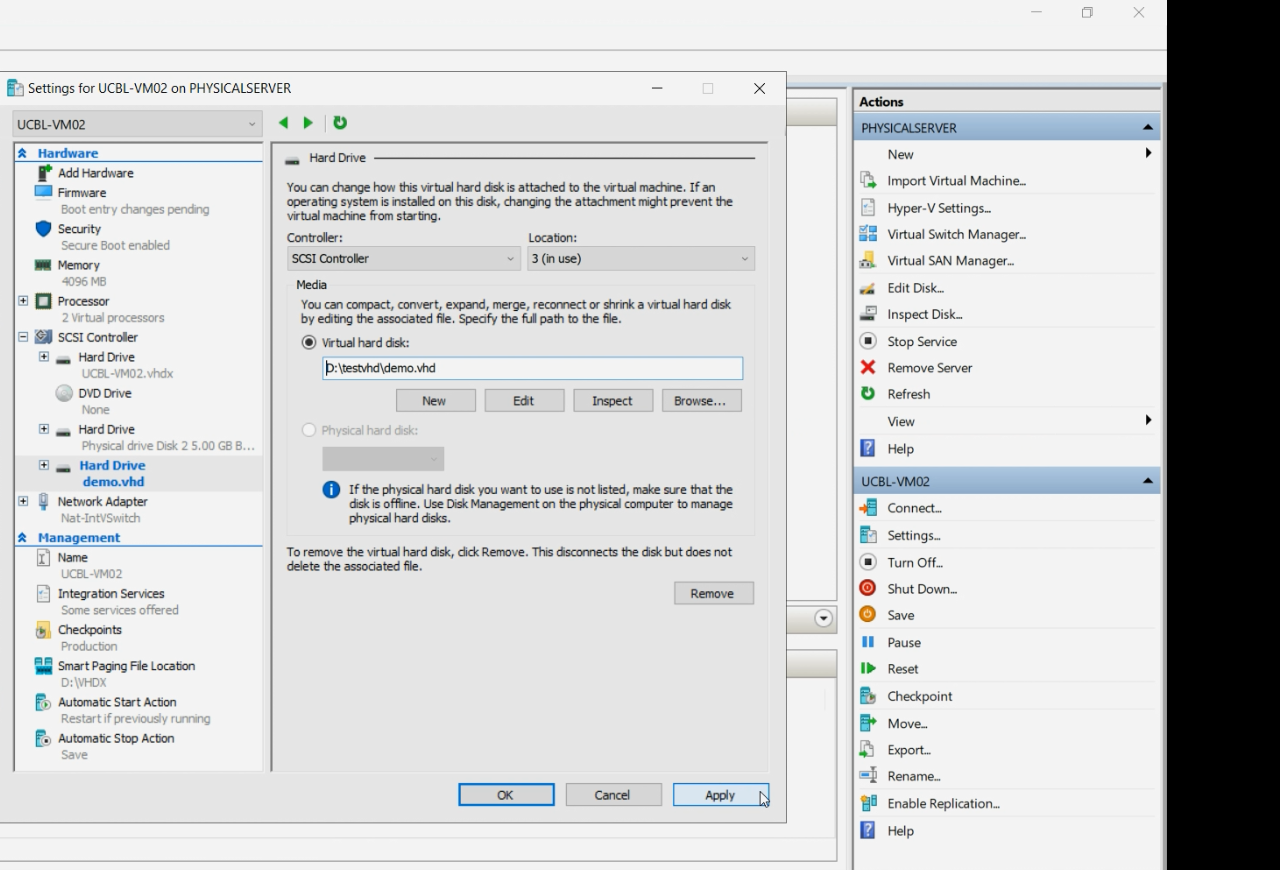Click the Enable Replication icon
The image size is (1280, 870).
tap(868, 803)
